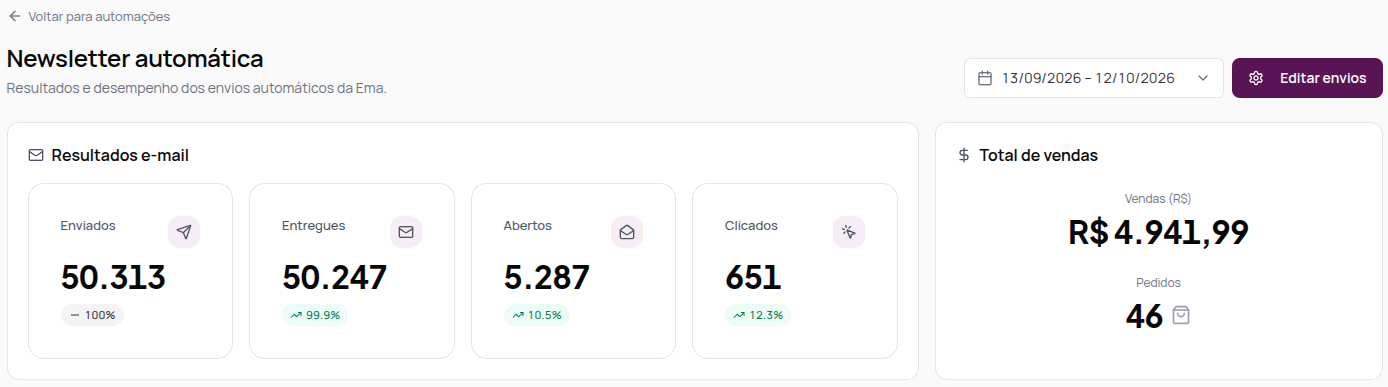Click the Abertos value 5.287
This screenshot has height=387, width=1388.
point(547,278)
